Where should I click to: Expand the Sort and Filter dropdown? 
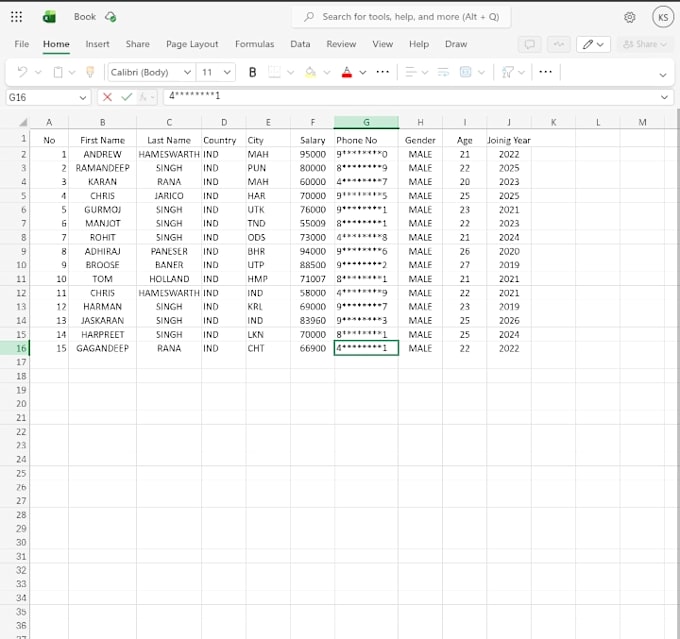pos(522,72)
